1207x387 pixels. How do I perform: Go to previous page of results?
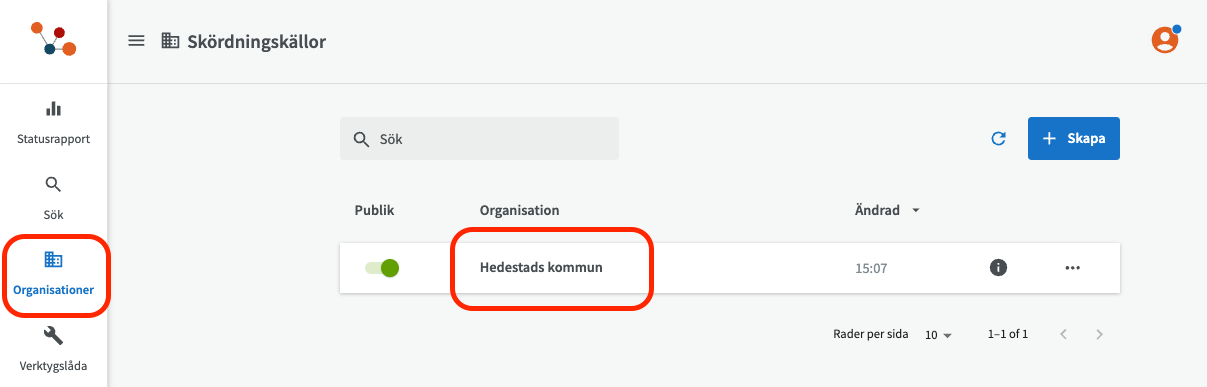[1063, 334]
